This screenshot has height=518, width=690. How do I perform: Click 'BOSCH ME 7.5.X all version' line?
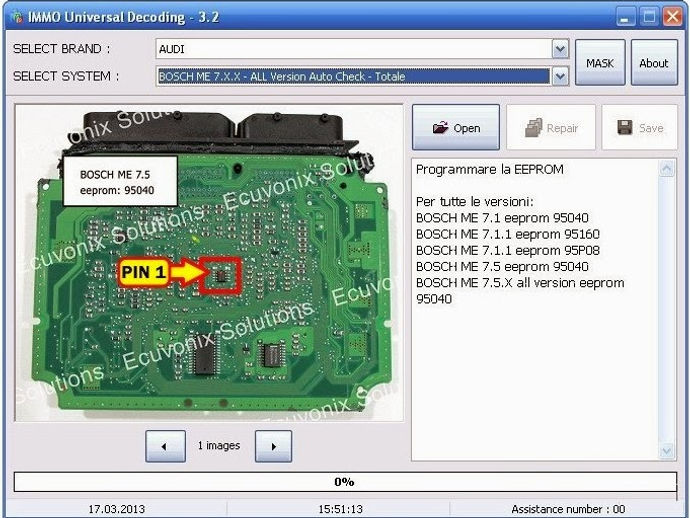pyautogui.click(x=520, y=290)
